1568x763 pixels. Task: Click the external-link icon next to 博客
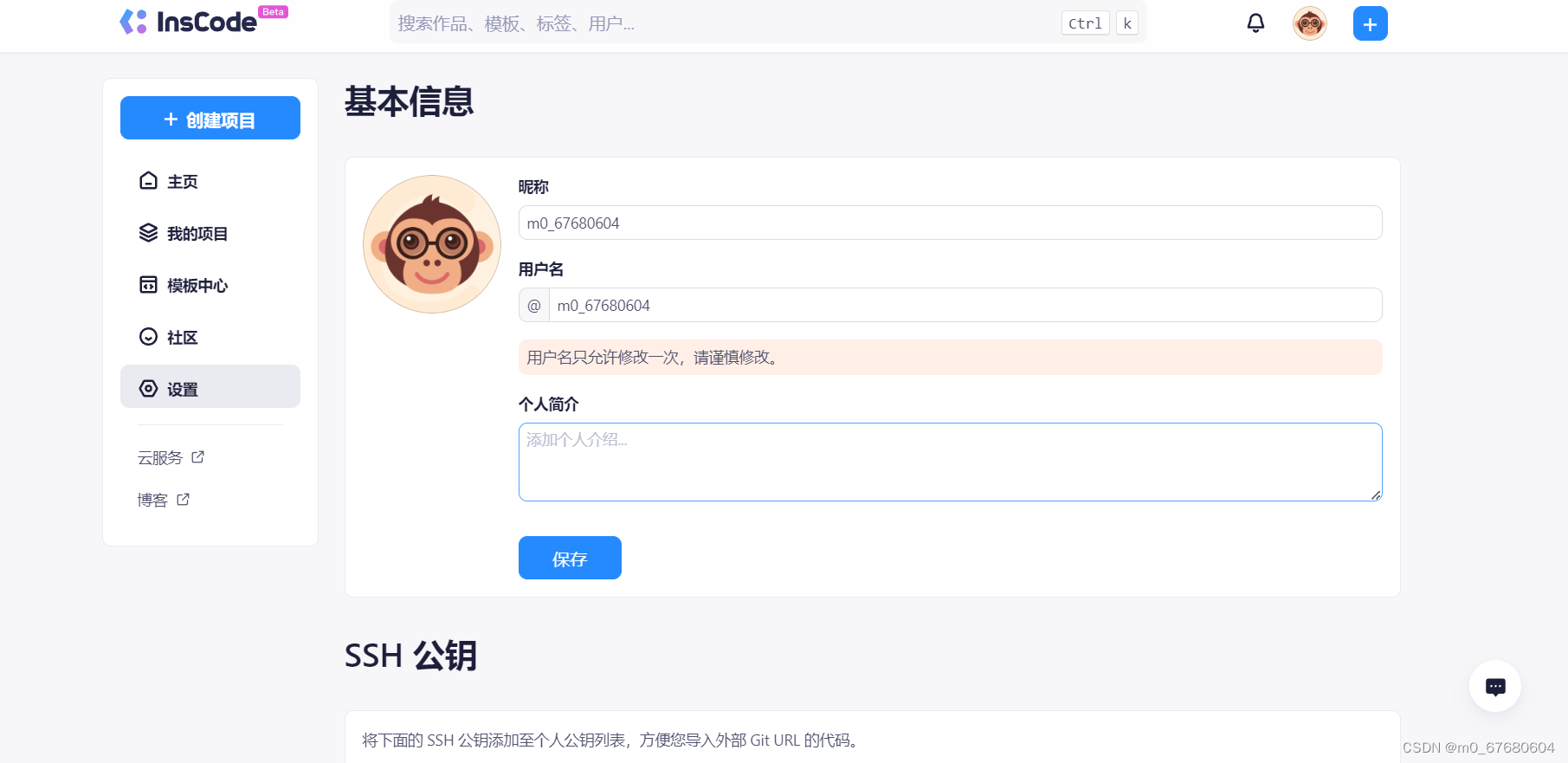tap(184, 499)
